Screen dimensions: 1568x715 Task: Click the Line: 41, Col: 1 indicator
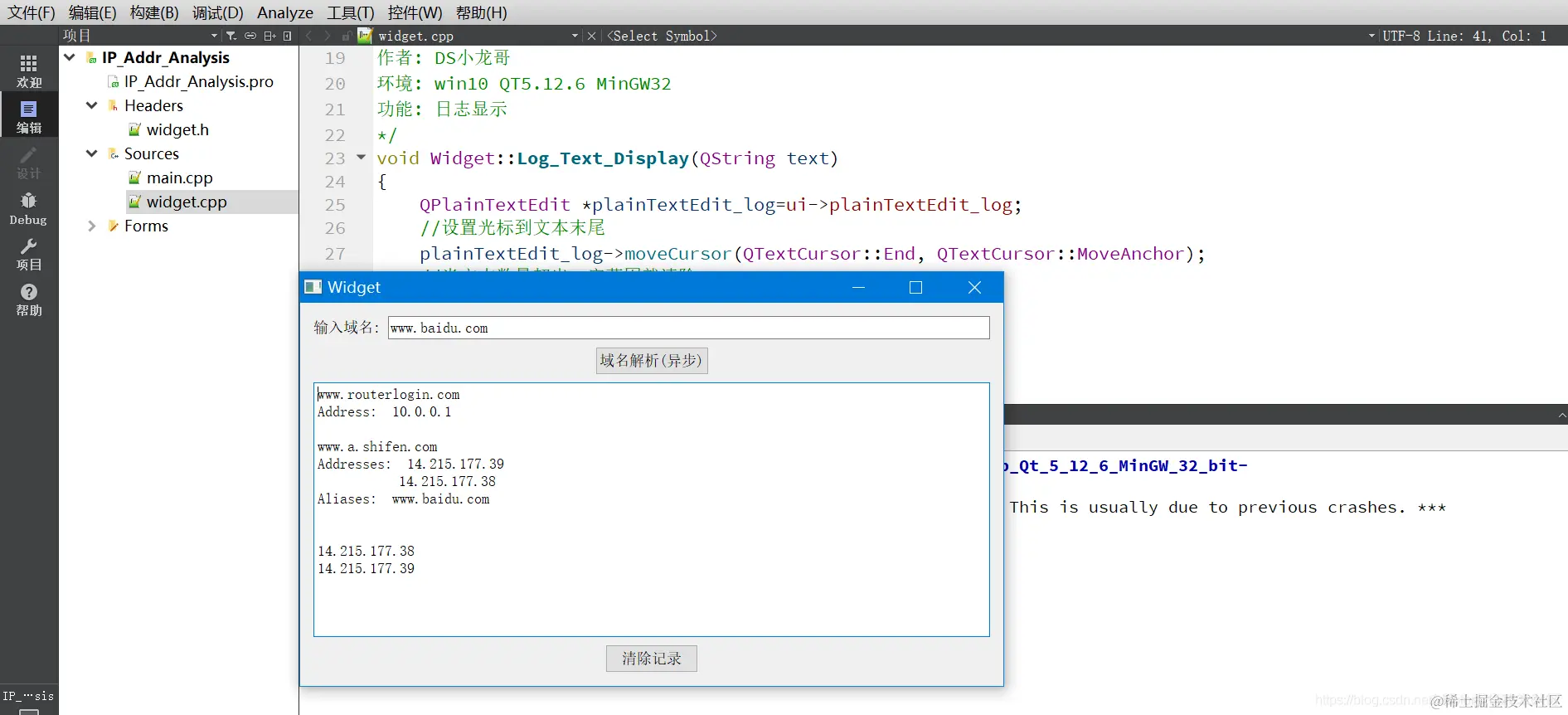coord(1487,36)
